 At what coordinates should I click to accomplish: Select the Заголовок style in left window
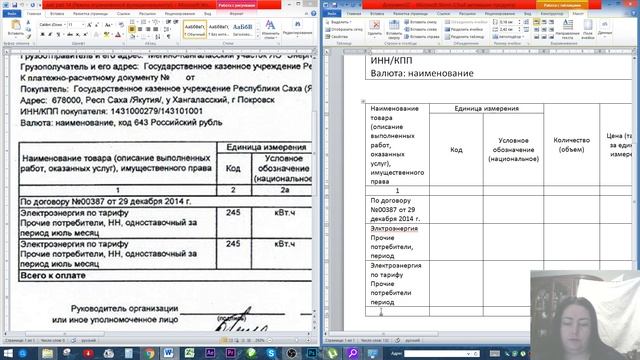coord(242,30)
